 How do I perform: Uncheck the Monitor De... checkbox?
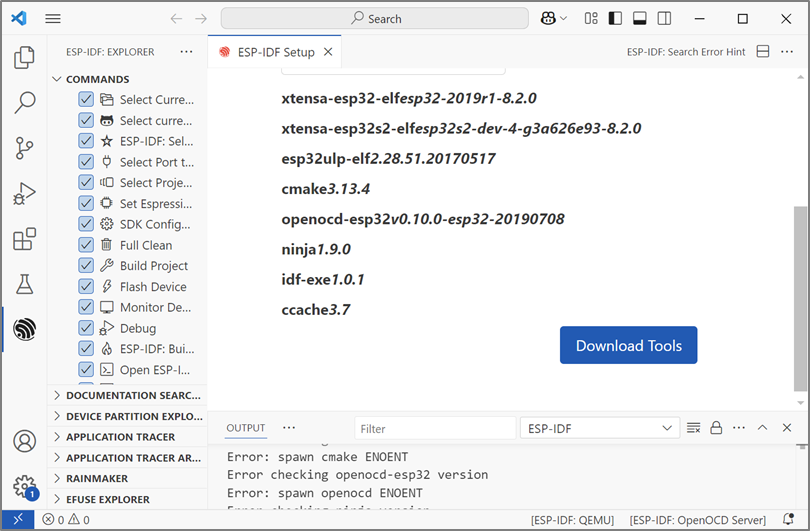(x=86, y=307)
